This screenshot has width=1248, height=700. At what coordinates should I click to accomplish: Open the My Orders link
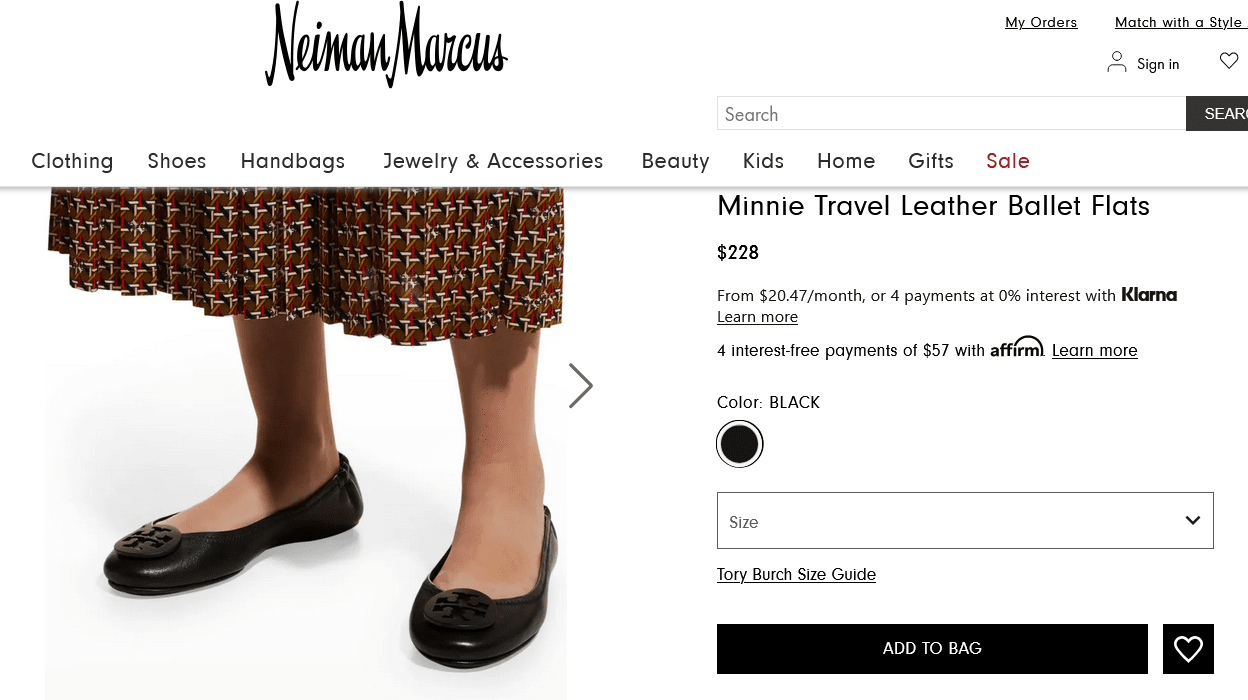[x=1041, y=22]
